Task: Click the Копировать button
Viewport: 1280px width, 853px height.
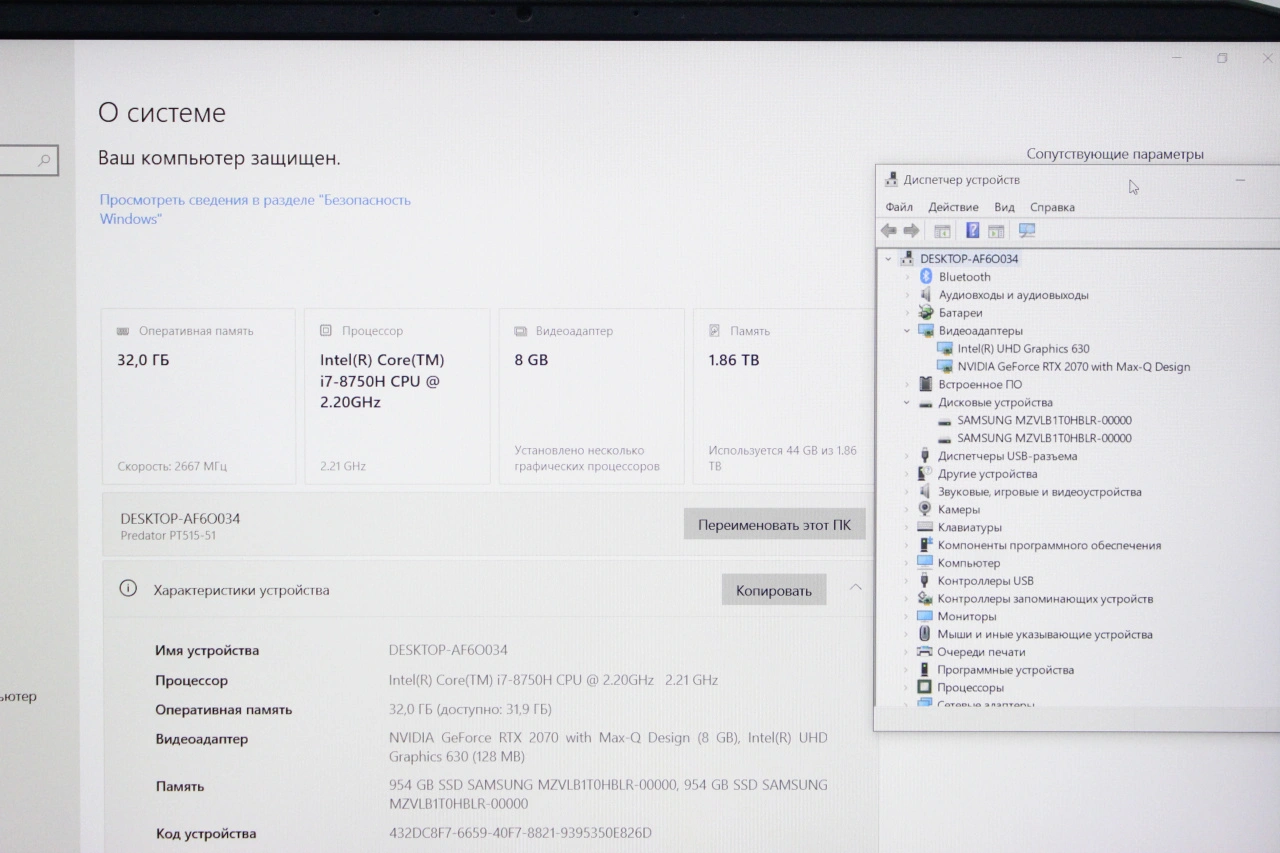Action: tap(774, 590)
